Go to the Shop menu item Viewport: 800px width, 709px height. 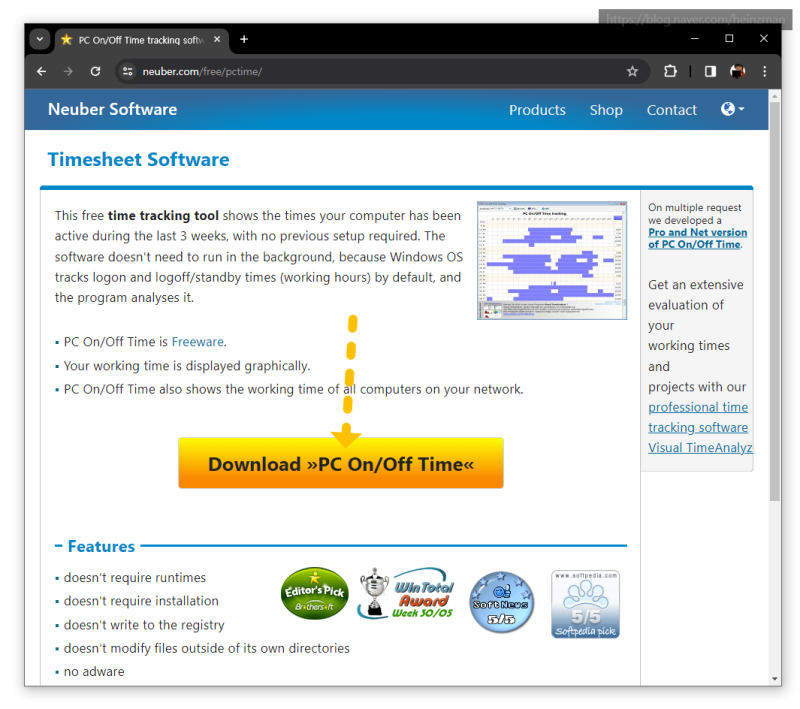[606, 110]
